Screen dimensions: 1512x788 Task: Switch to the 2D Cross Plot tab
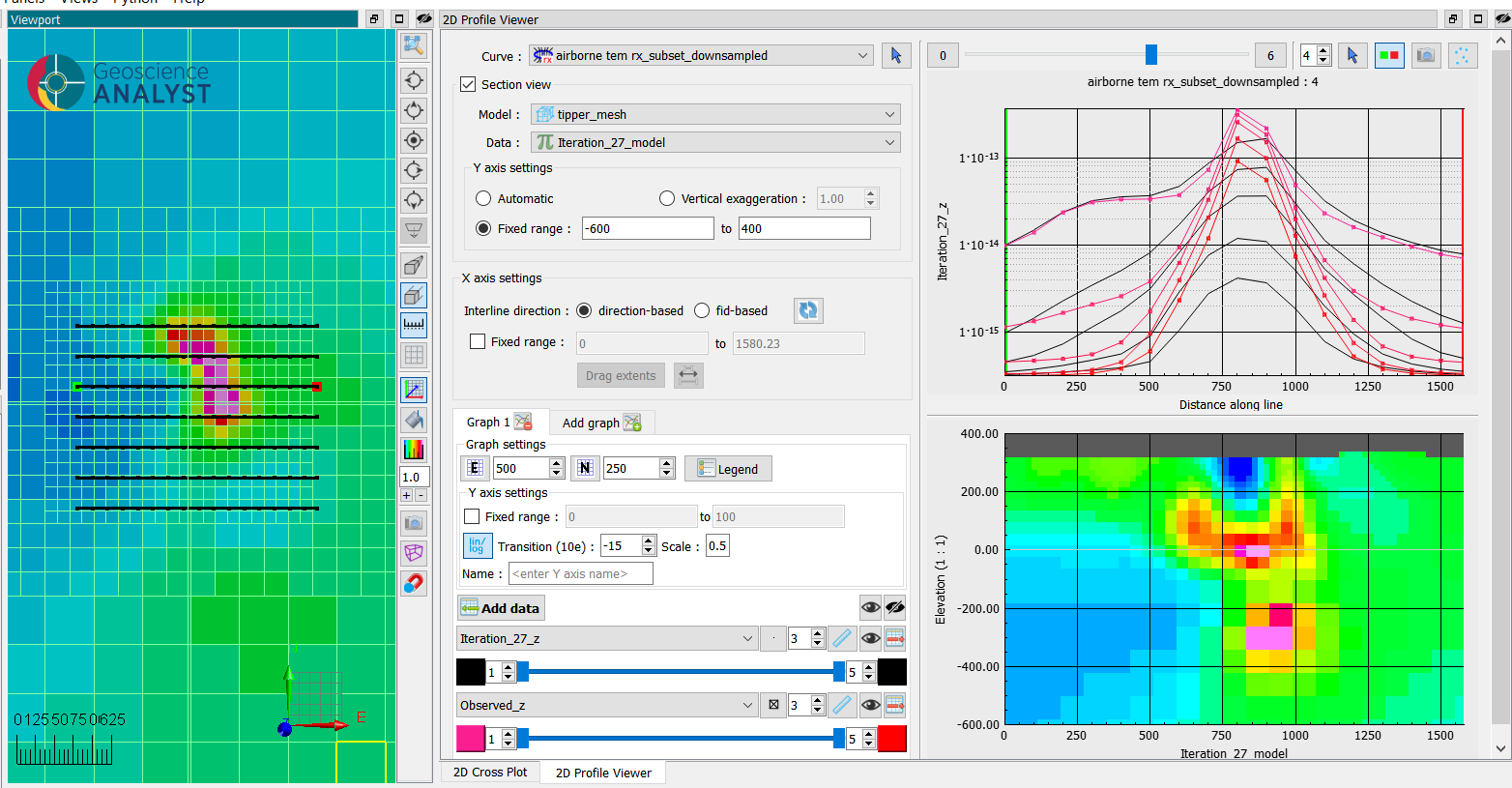point(490,772)
